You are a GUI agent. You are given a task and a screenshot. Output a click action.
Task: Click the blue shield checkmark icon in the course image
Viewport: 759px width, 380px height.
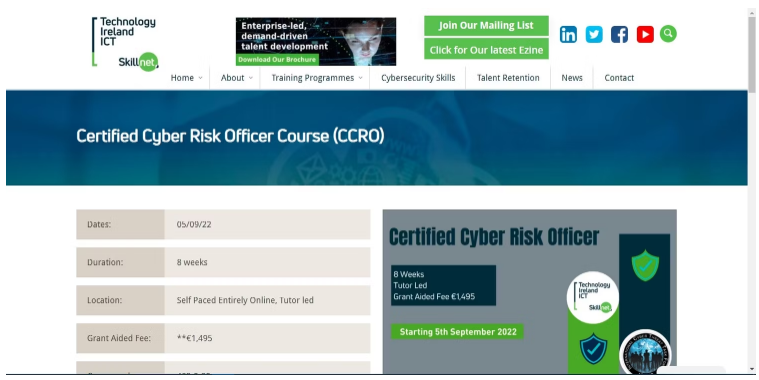click(593, 349)
